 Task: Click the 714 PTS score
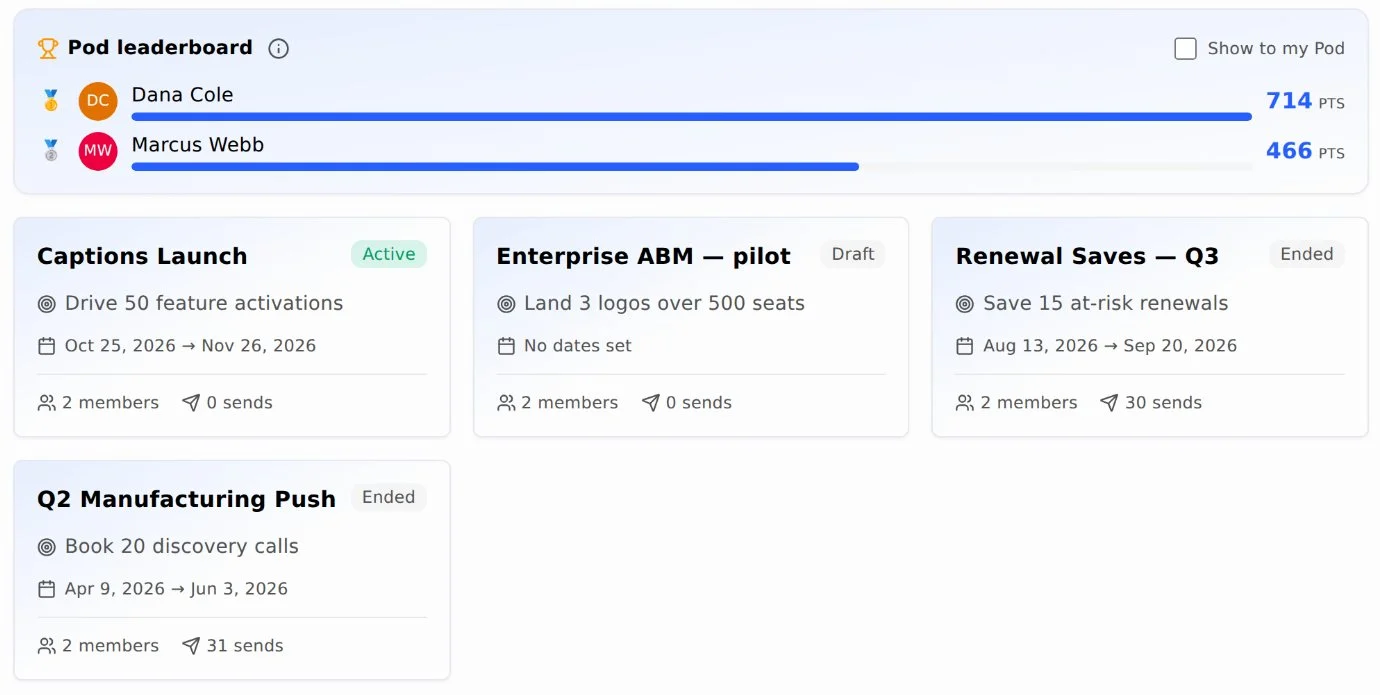pos(1305,101)
